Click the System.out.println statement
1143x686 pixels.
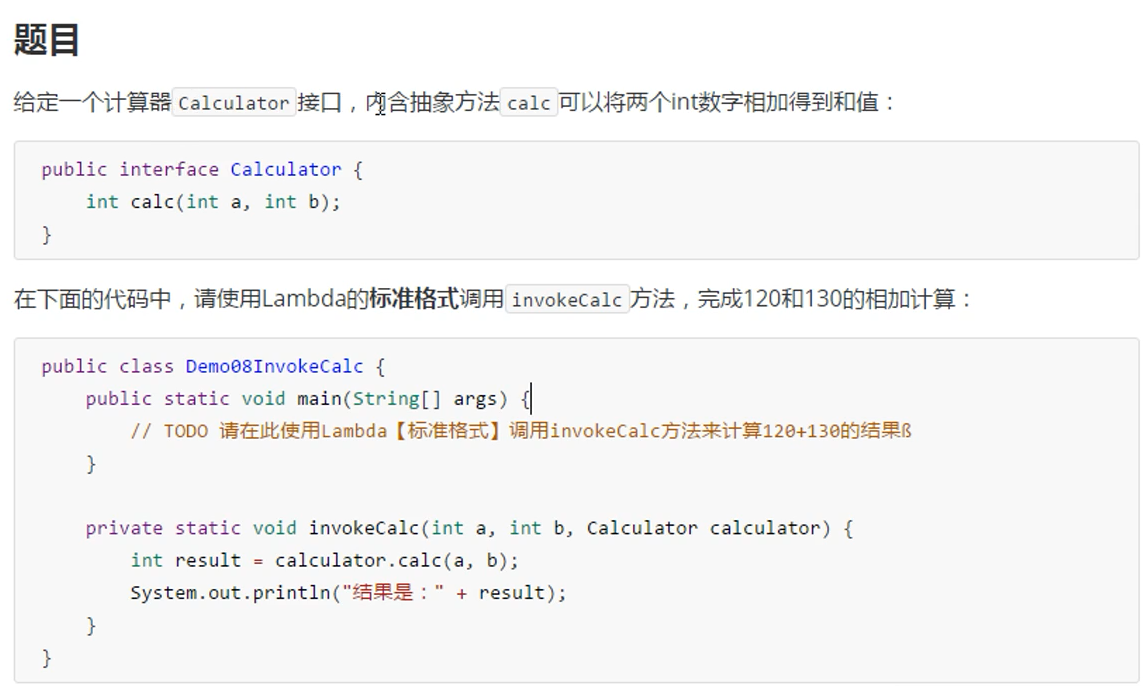pyautogui.click(x=234, y=593)
